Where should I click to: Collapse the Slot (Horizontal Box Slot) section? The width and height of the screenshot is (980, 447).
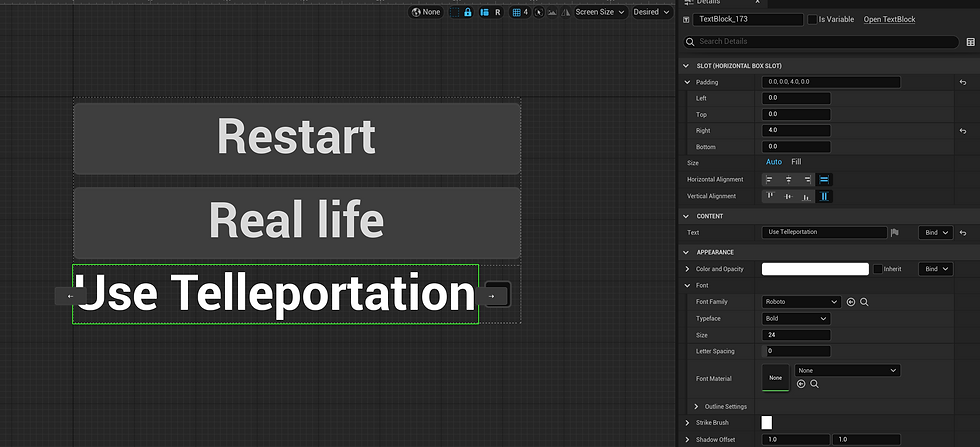(x=687, y=66)
